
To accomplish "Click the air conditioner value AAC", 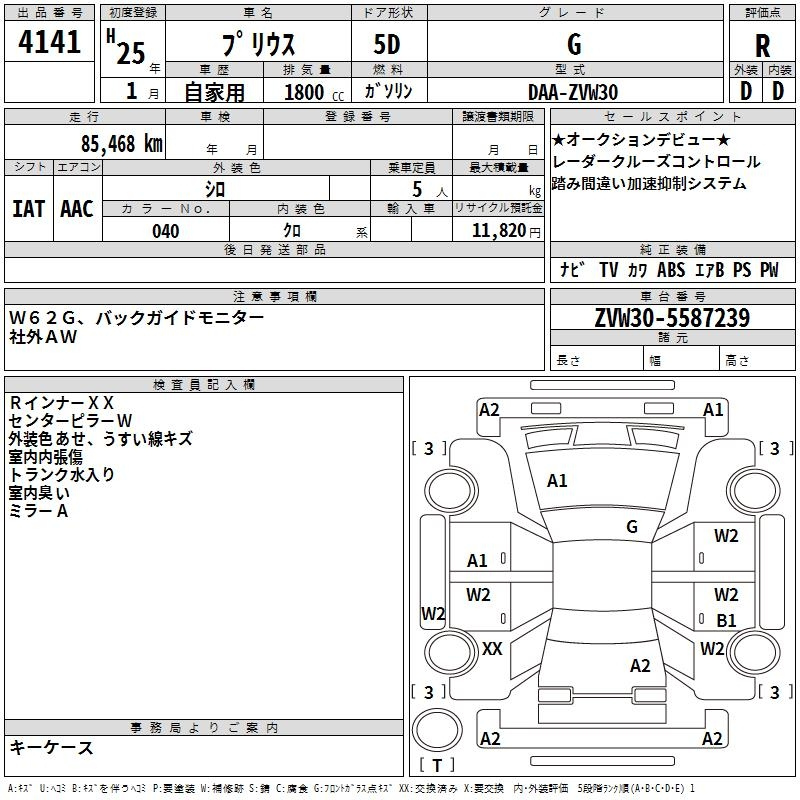I will tap(77, 209).
